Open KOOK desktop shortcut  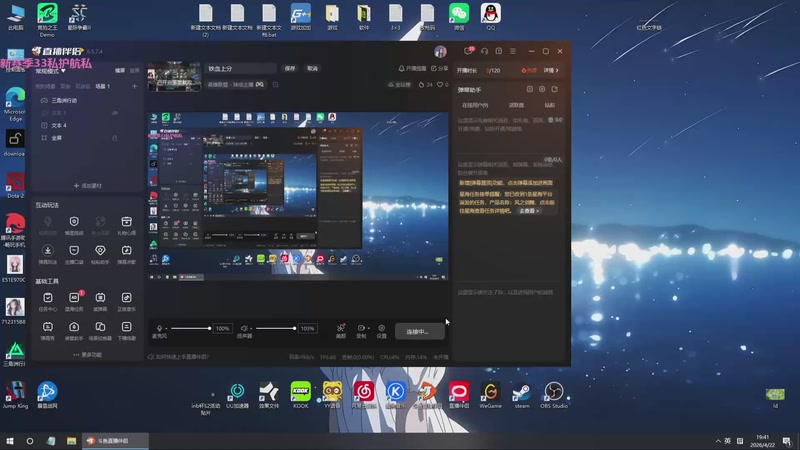click(301, 395)
